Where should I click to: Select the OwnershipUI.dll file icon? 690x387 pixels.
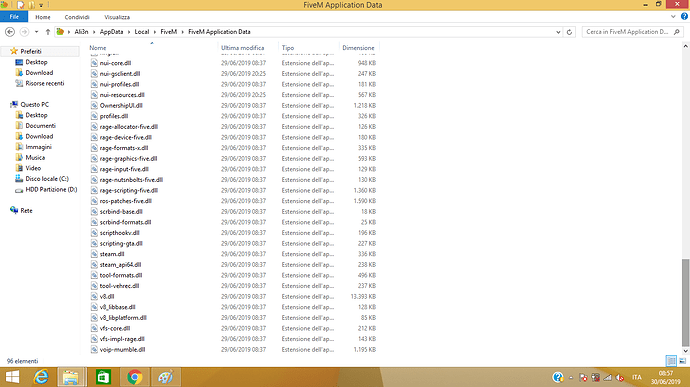[94, 105]
